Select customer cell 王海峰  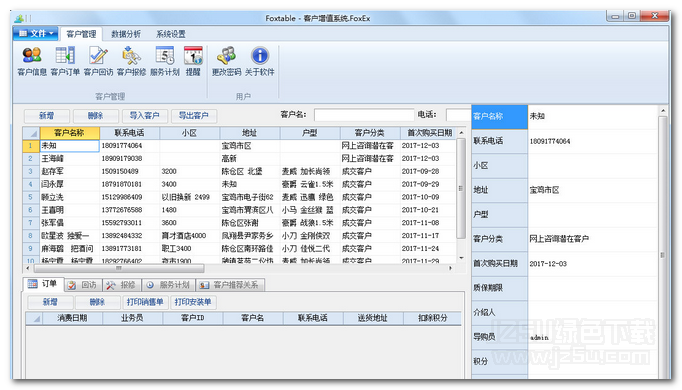click(x=70, y=159)
